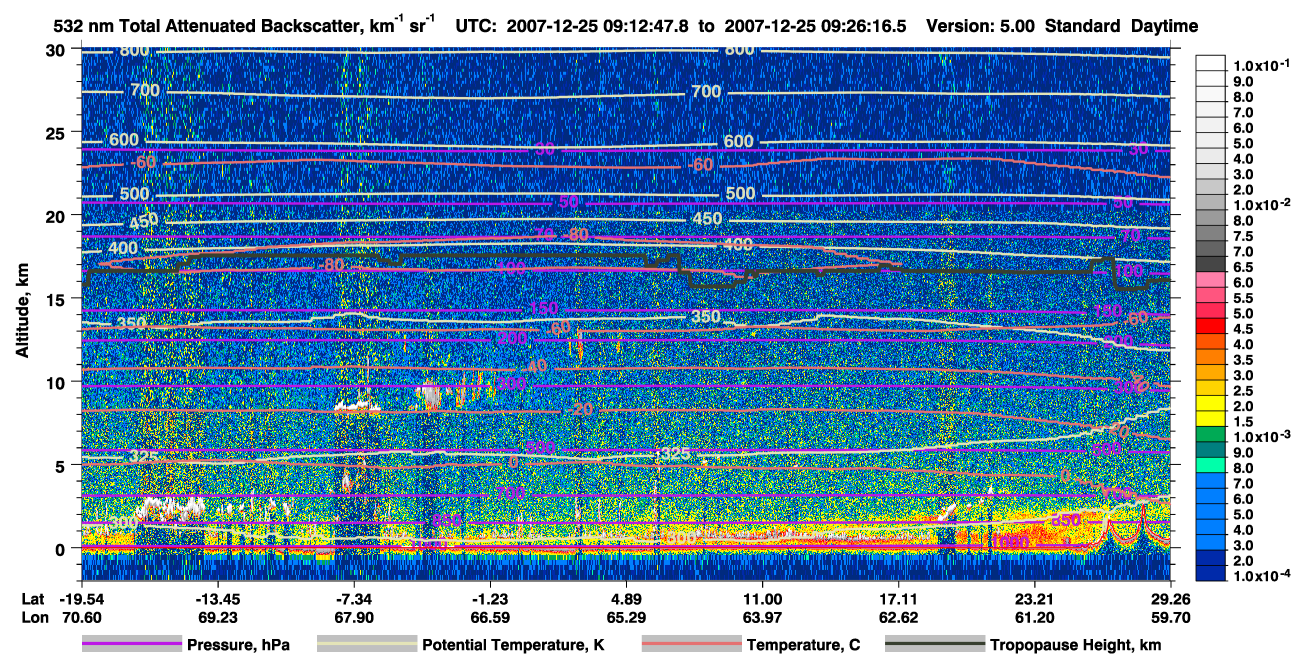Click latitude value '4.89'

[625, 598]
